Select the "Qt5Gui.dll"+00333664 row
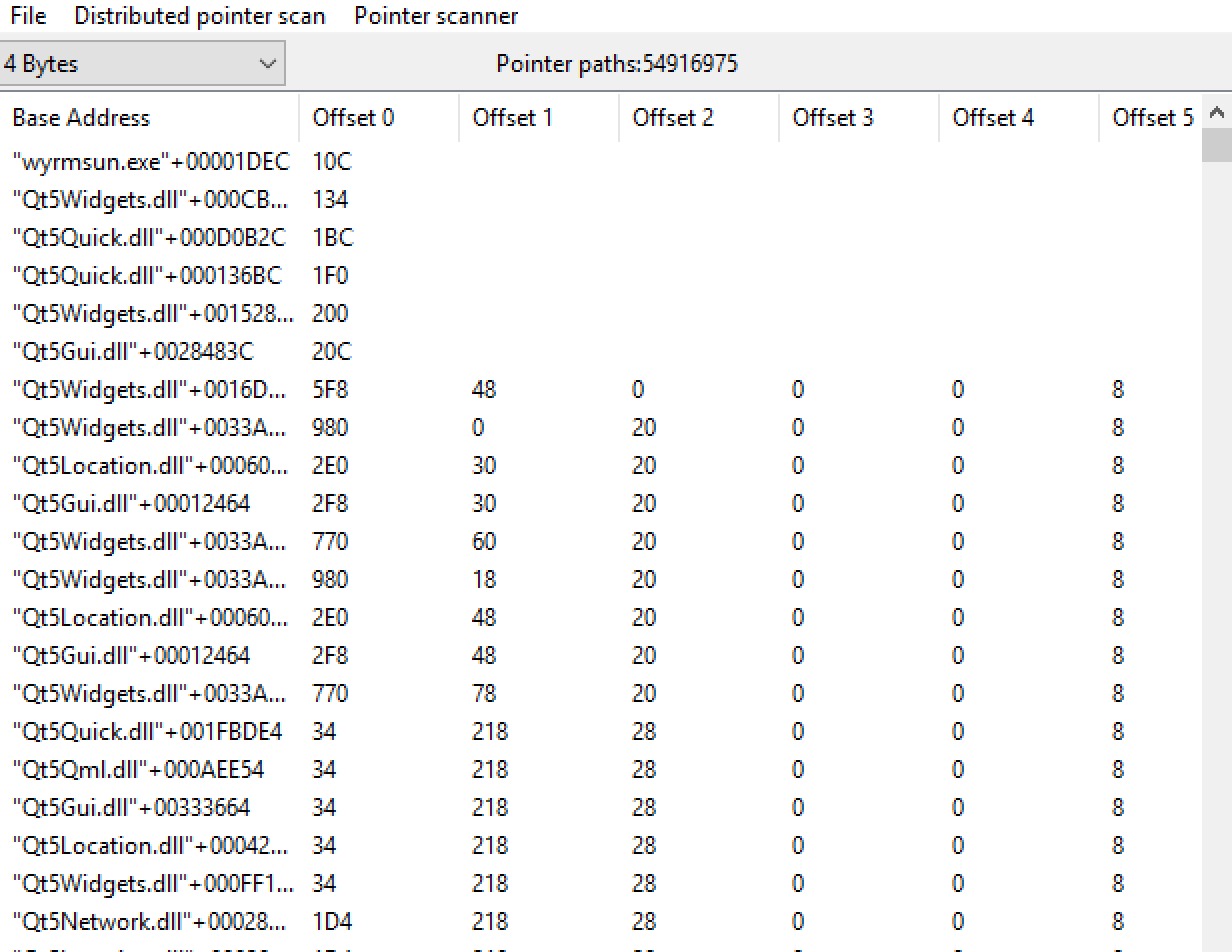This screenshot has height=952, width=1232. click(x=601, y=808)
